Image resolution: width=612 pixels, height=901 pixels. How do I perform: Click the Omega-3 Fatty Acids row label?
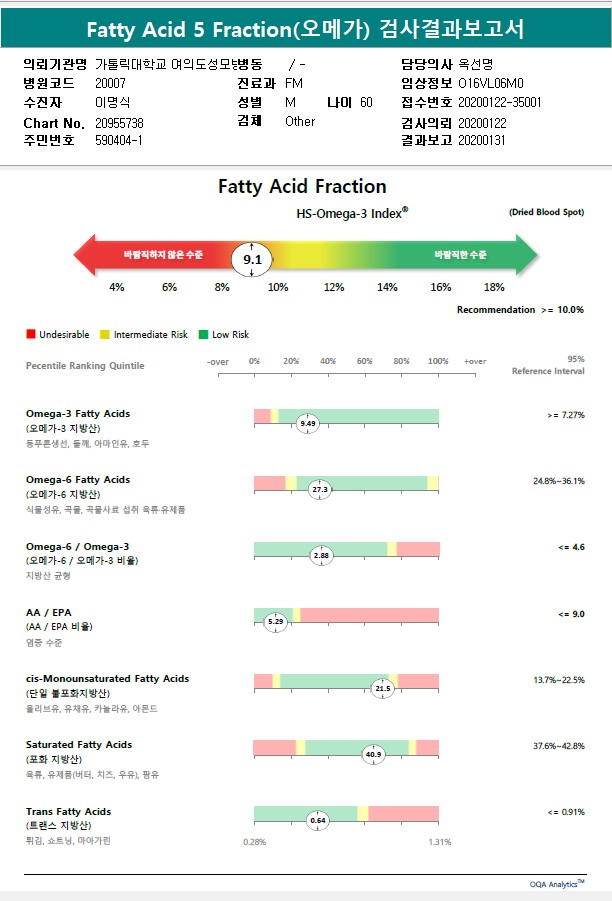coord(78,414)
